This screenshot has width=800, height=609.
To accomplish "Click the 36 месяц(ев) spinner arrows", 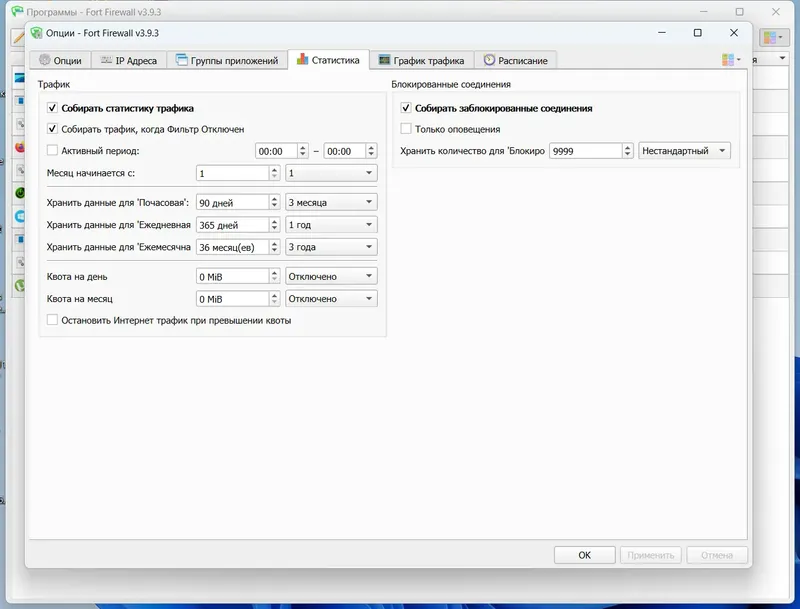I will pyautogui.click(x=274, y=247).
